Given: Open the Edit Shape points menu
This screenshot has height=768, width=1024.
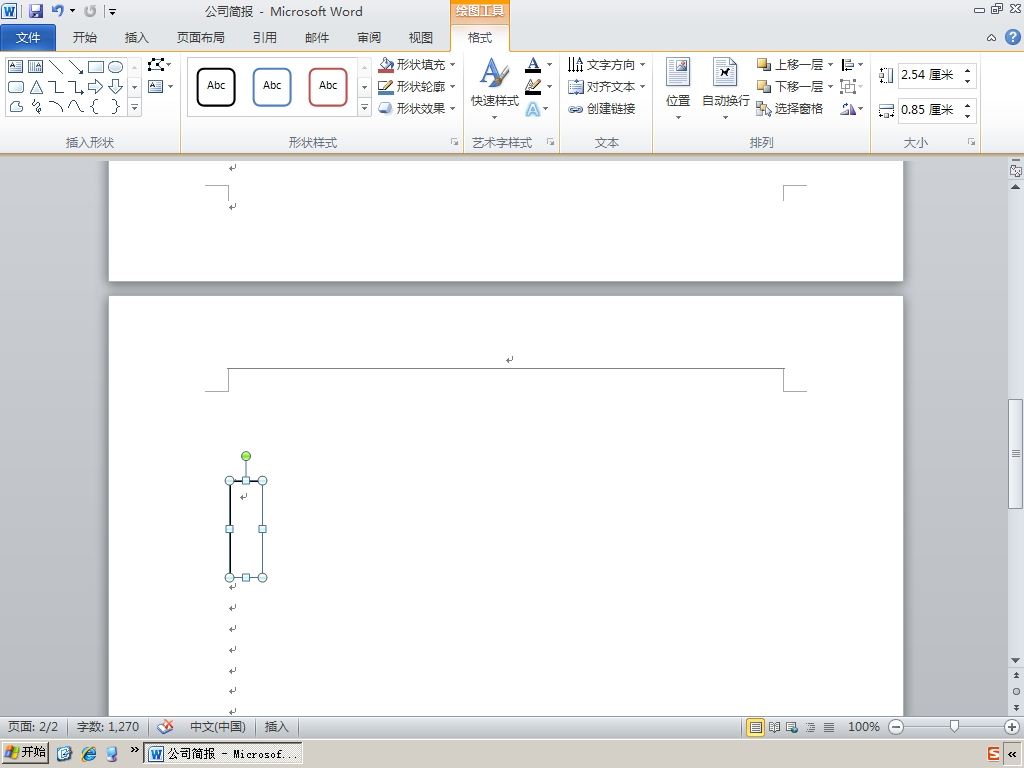Looking at the screenshot, I should tap(159, 65).
